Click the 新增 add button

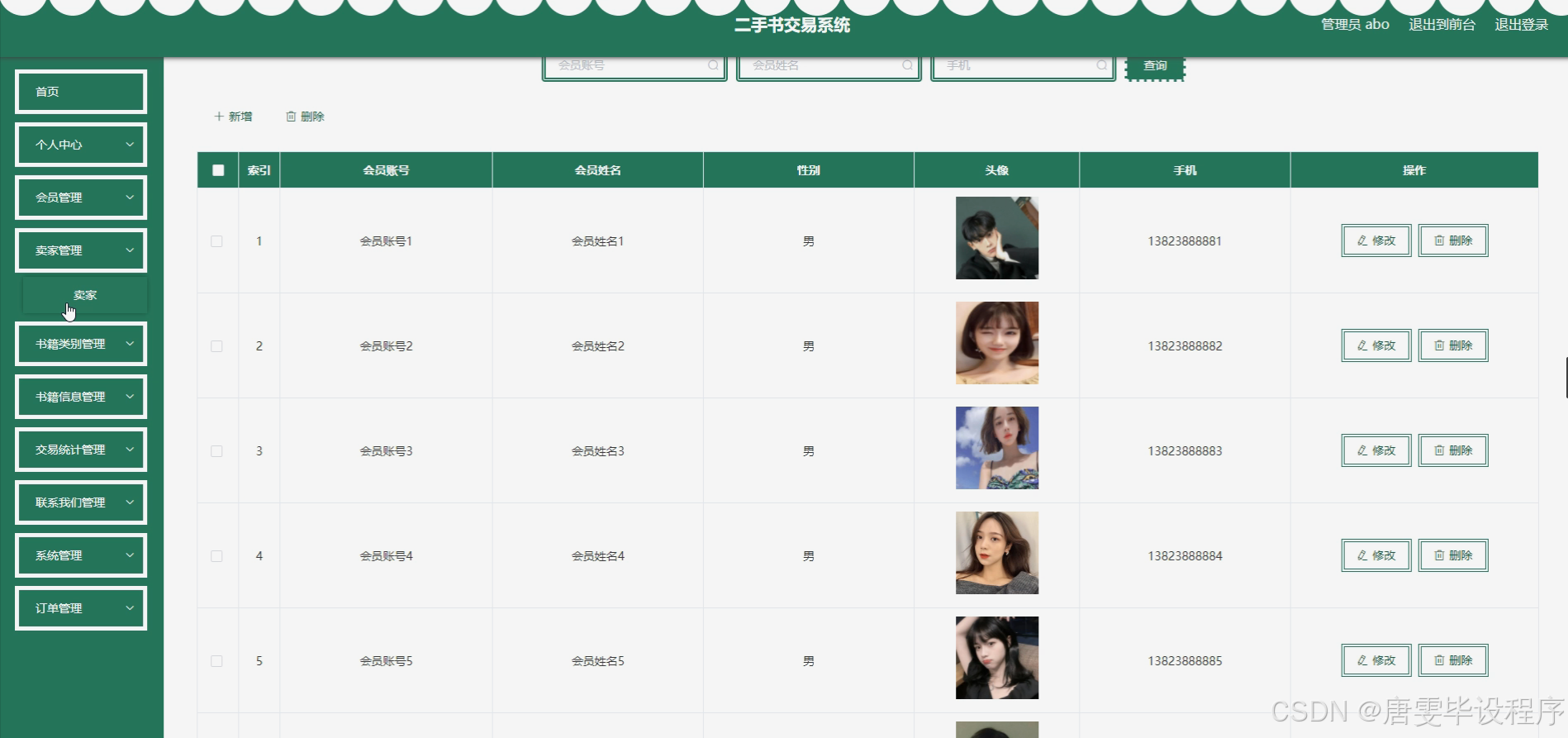(x=233, y=117)
